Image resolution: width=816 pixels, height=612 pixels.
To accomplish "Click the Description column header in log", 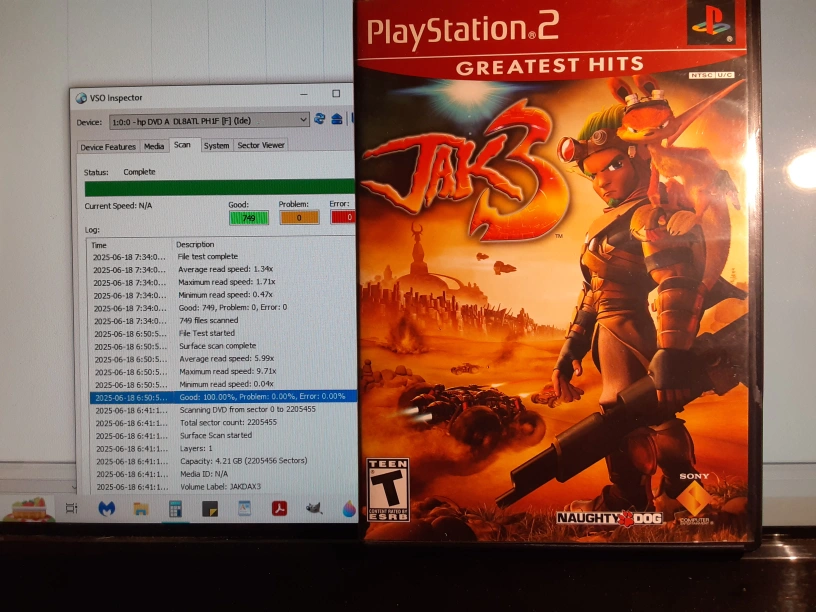I will tap(195, 245).
